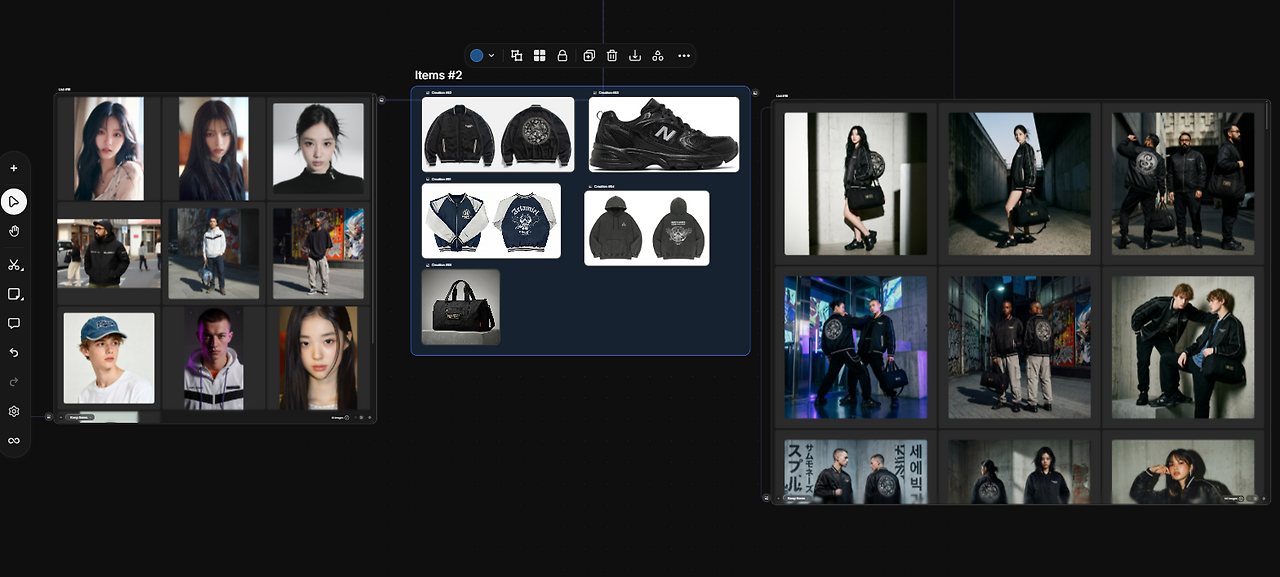Click the Creation label above the sneaker image
Image resolution: width=1280 pixels, height=577 pixels.
point(607,92)
